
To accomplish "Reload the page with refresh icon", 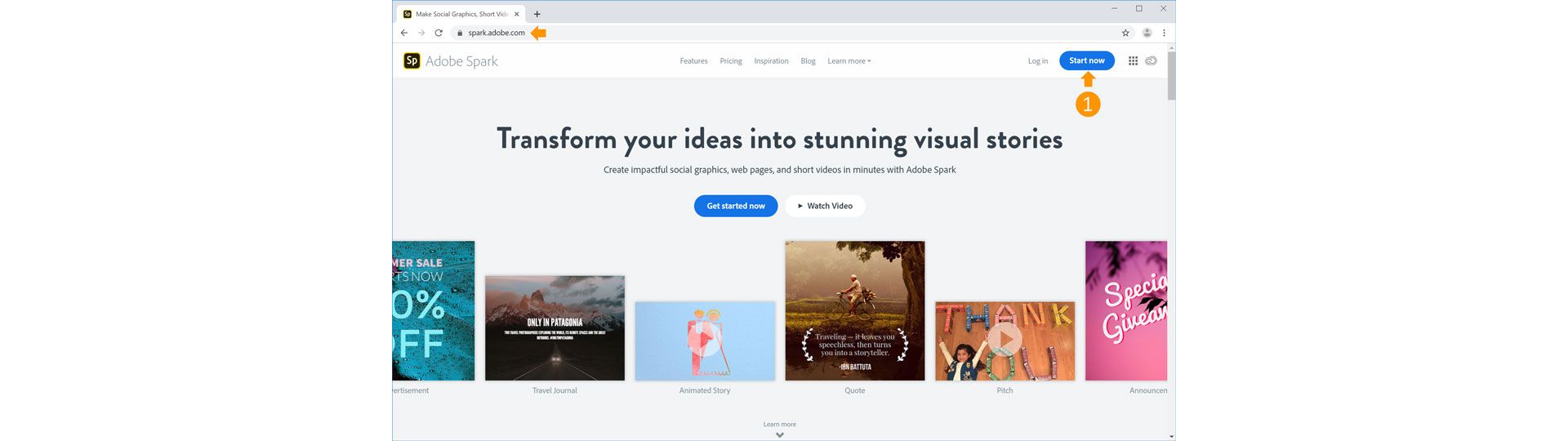I will click(x=439, y=33).
